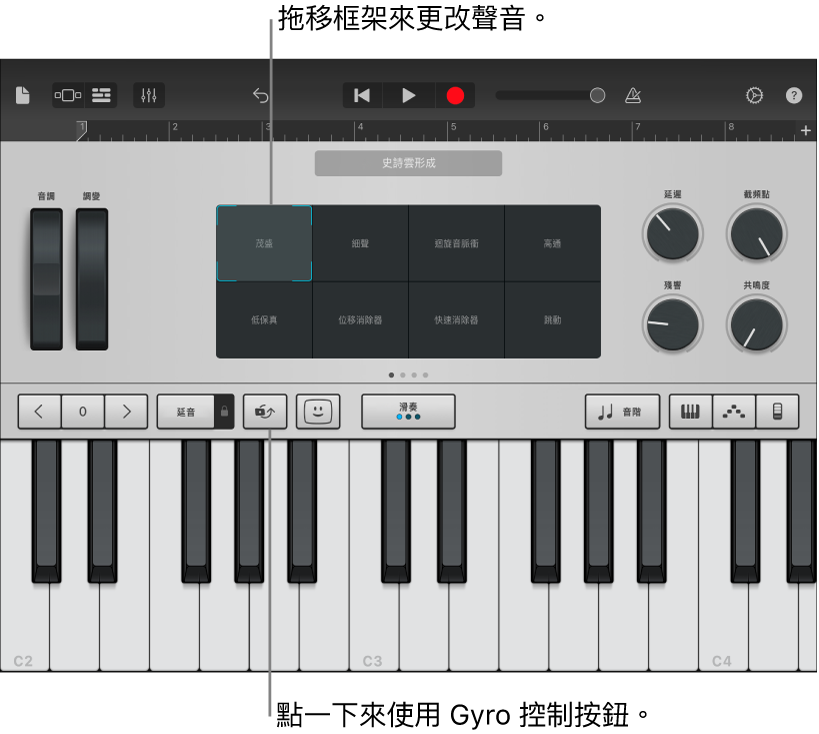819x734 pixels.
Task: Enable Gyro control button
Action: click(265, 412)
